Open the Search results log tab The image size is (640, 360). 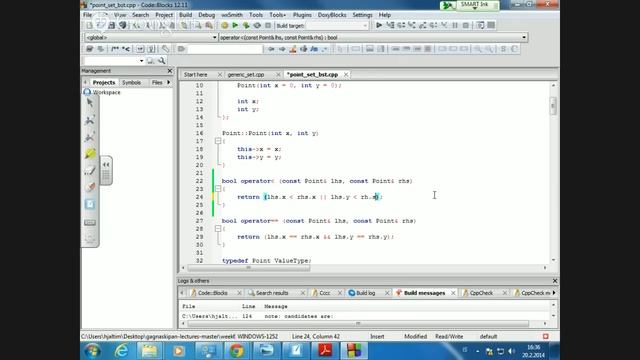click(x=272, y=293)
